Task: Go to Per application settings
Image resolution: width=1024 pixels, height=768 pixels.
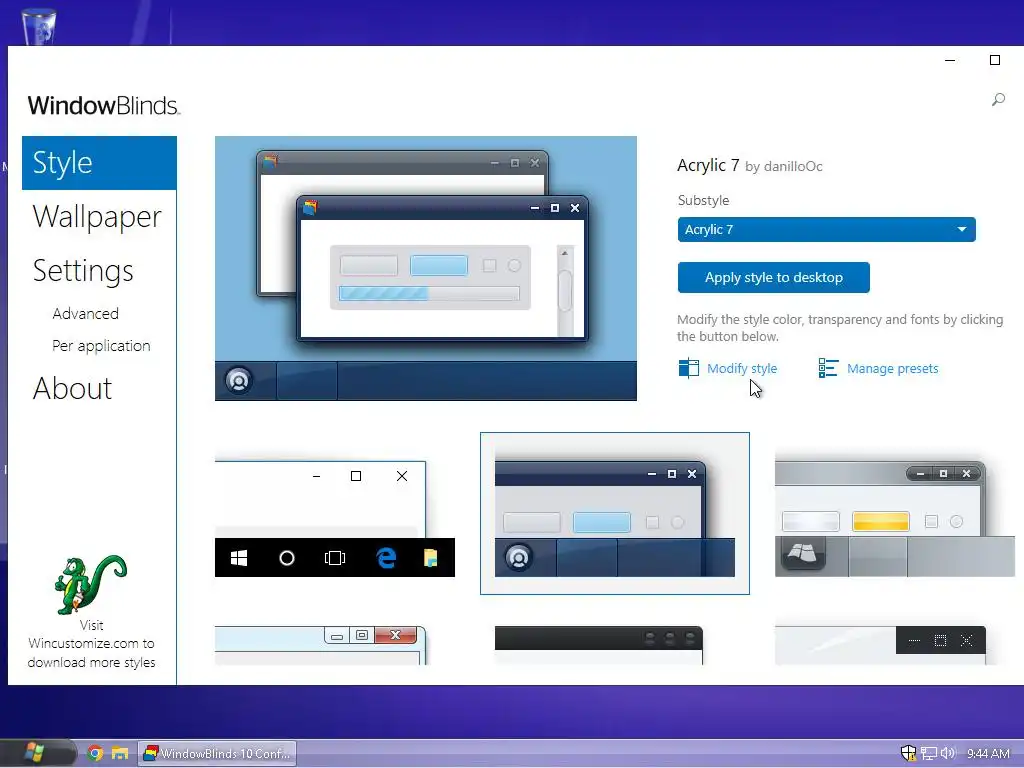Action: 101,345
